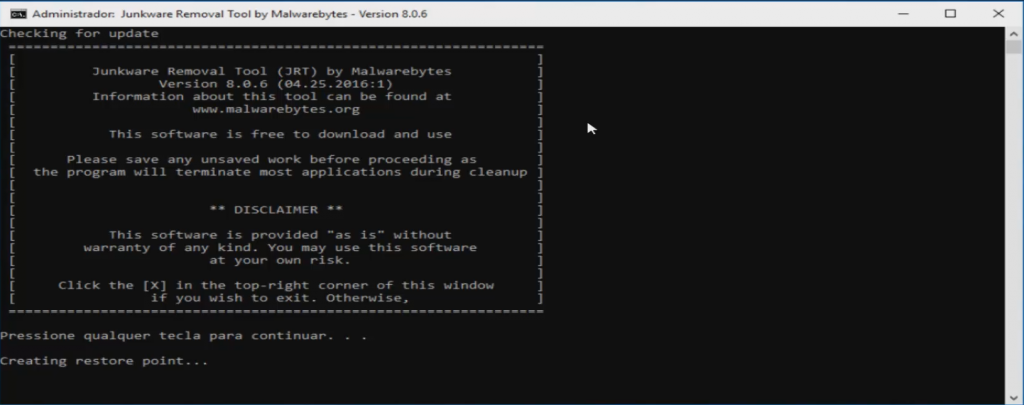The height and width of the screenshot is (405, 1024).
Task: Maximize the Junkware Removal Tool console window
Action: [950, 14]
